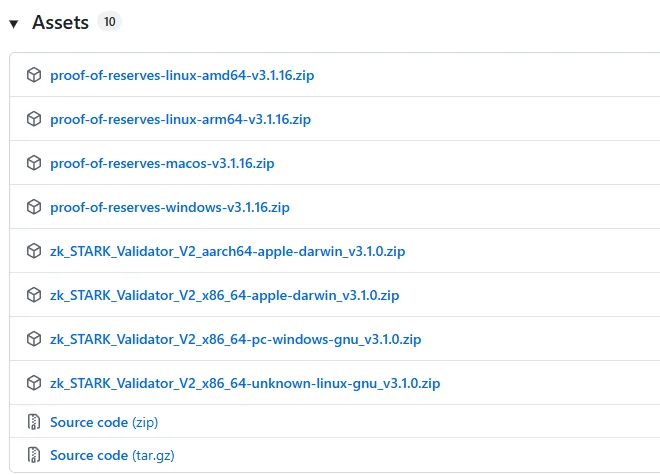Download zk_STARK_Validator_V2 x86_64-apple-darwin zip
Viewport: 660px width, 475px height.
tap(224, 295)
